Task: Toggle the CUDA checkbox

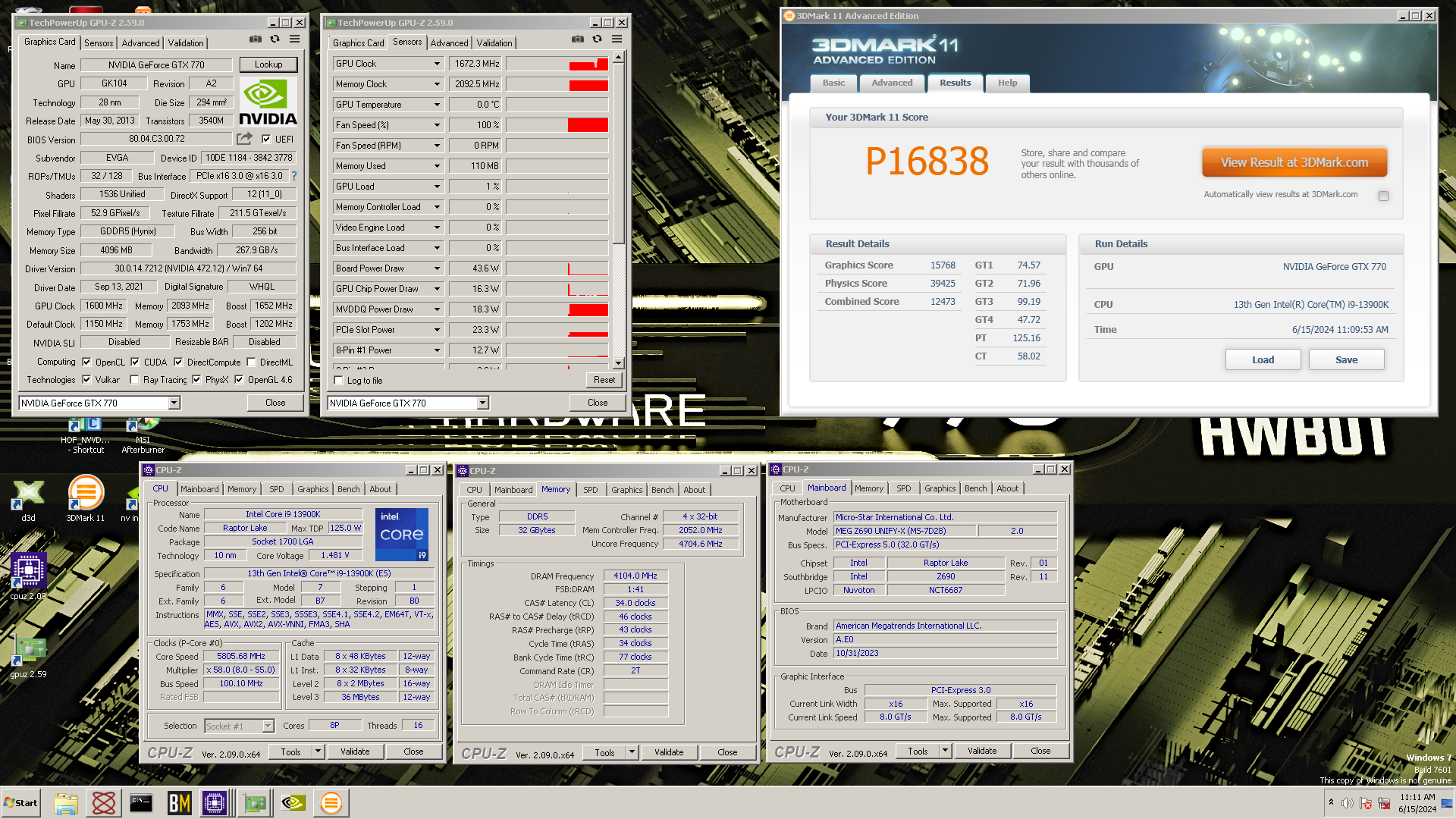Action: (135, 362)
